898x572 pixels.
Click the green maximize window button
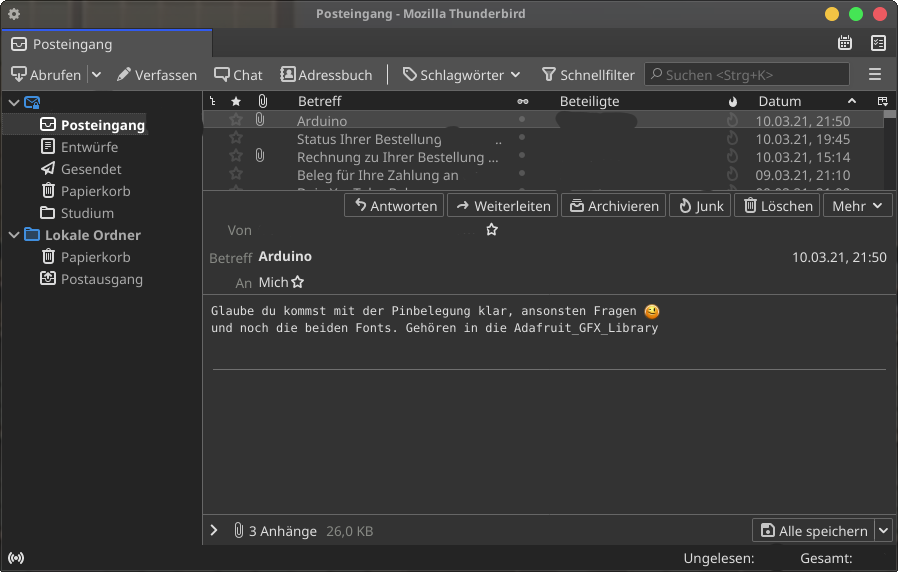(856, 14)
